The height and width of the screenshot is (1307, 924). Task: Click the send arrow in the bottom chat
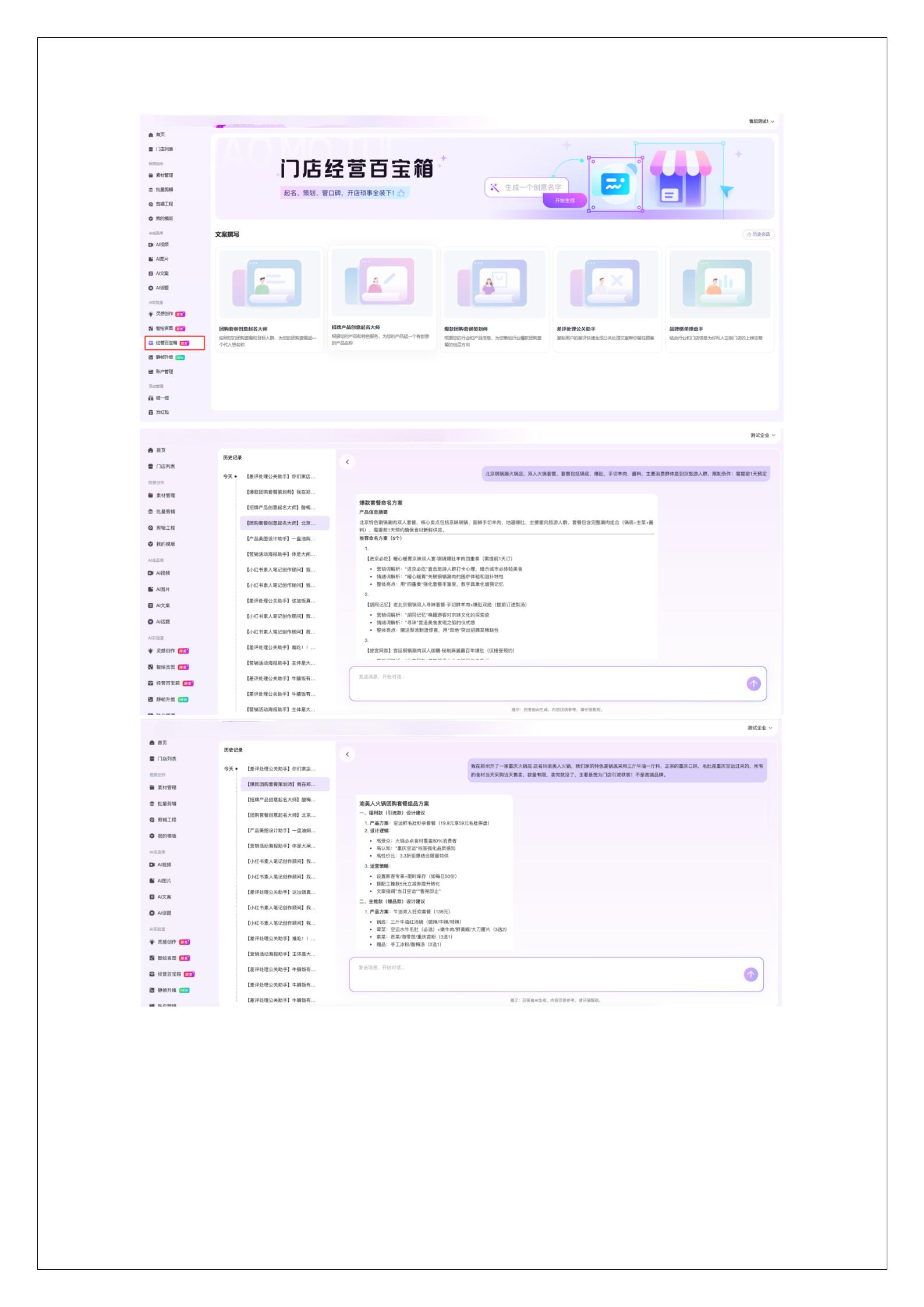pos(750,975)
